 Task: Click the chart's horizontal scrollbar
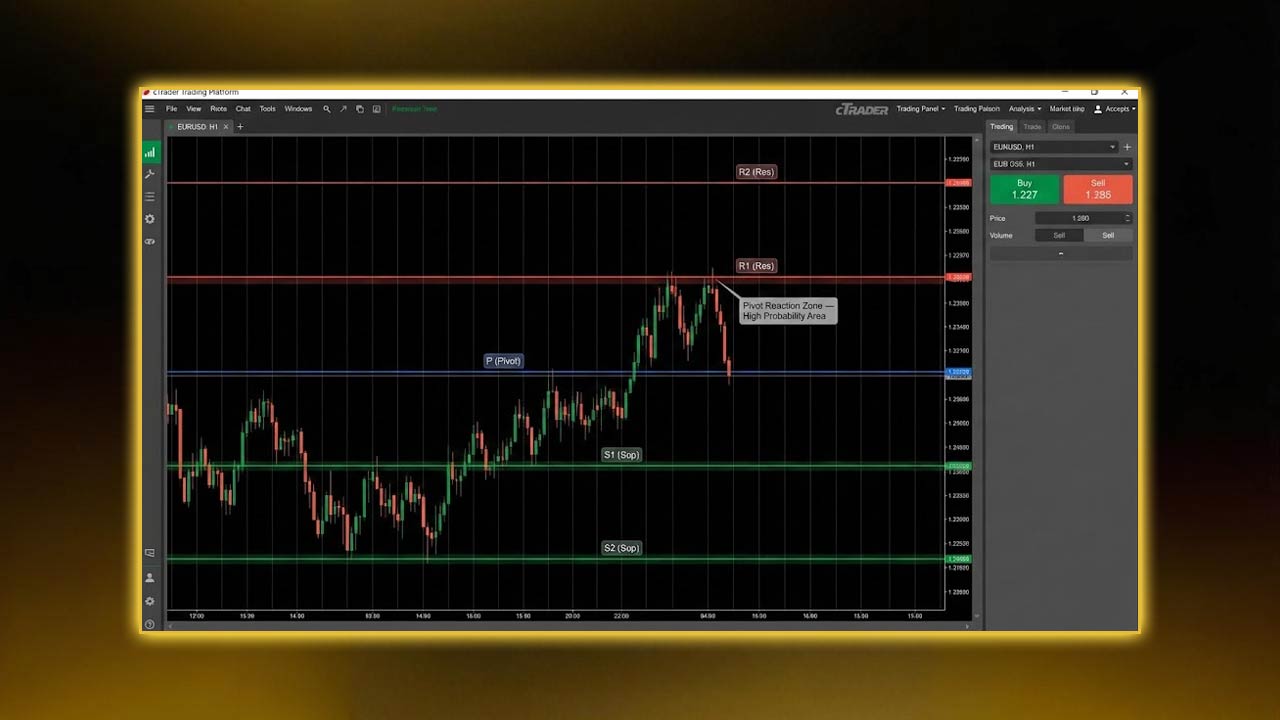567,626
